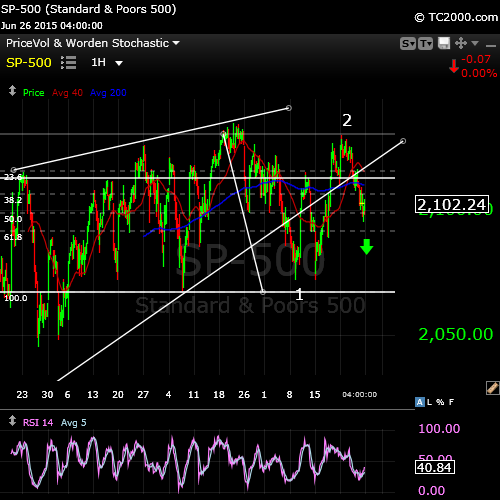
Task: Click the RSI pane resize arrows icon
Action: (12, 421)
